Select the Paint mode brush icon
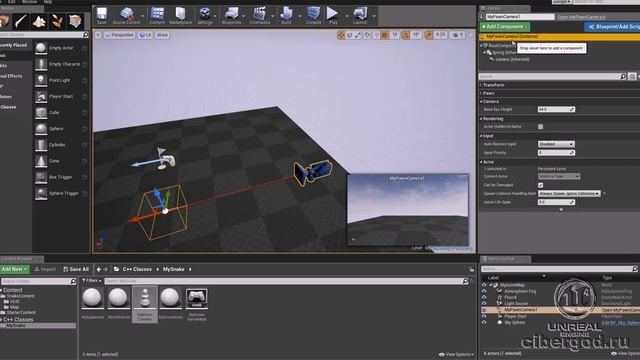The image size is (640, 360). pos(20,21)
